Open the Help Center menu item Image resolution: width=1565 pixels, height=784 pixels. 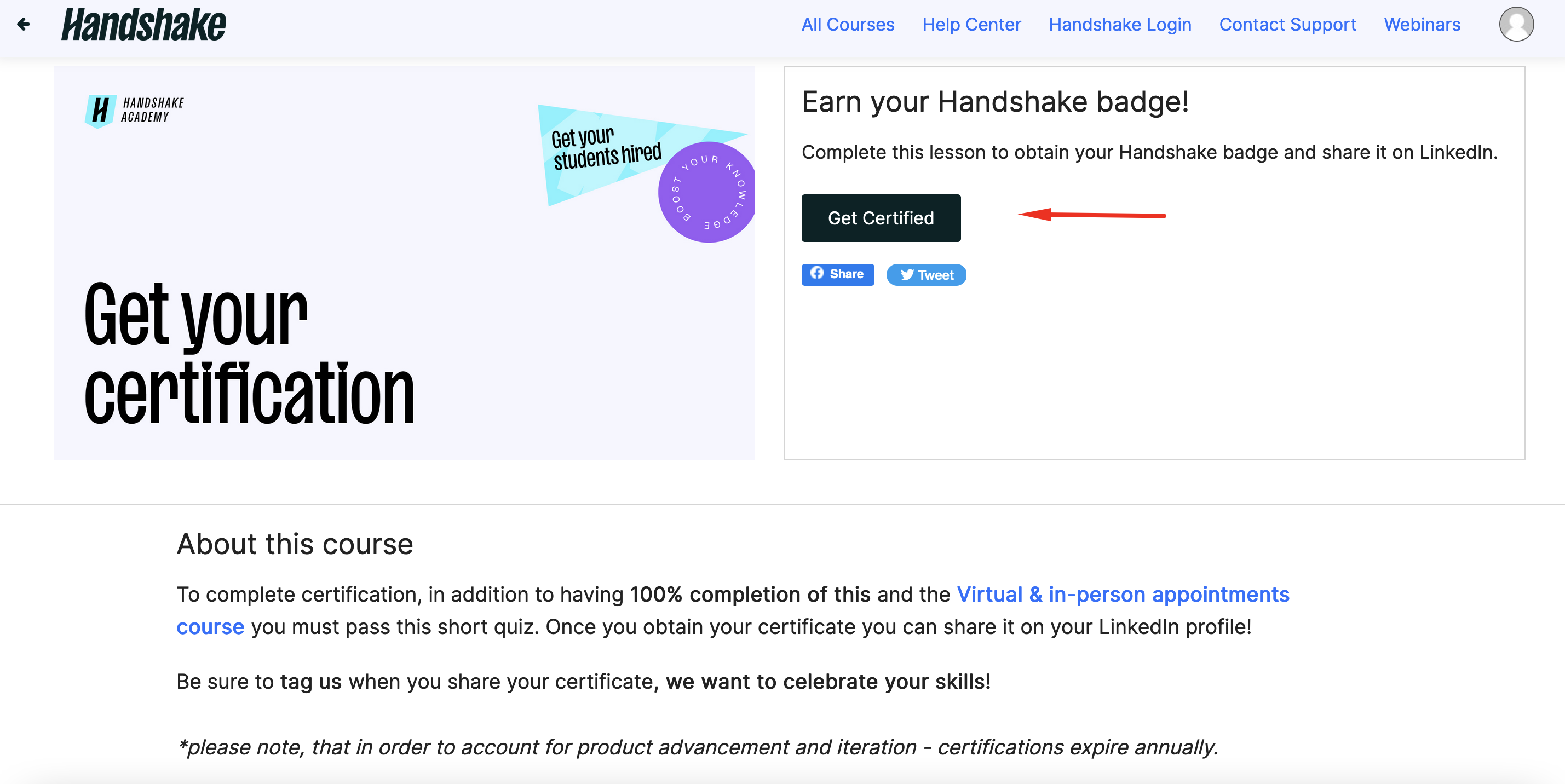coord(968,26)
